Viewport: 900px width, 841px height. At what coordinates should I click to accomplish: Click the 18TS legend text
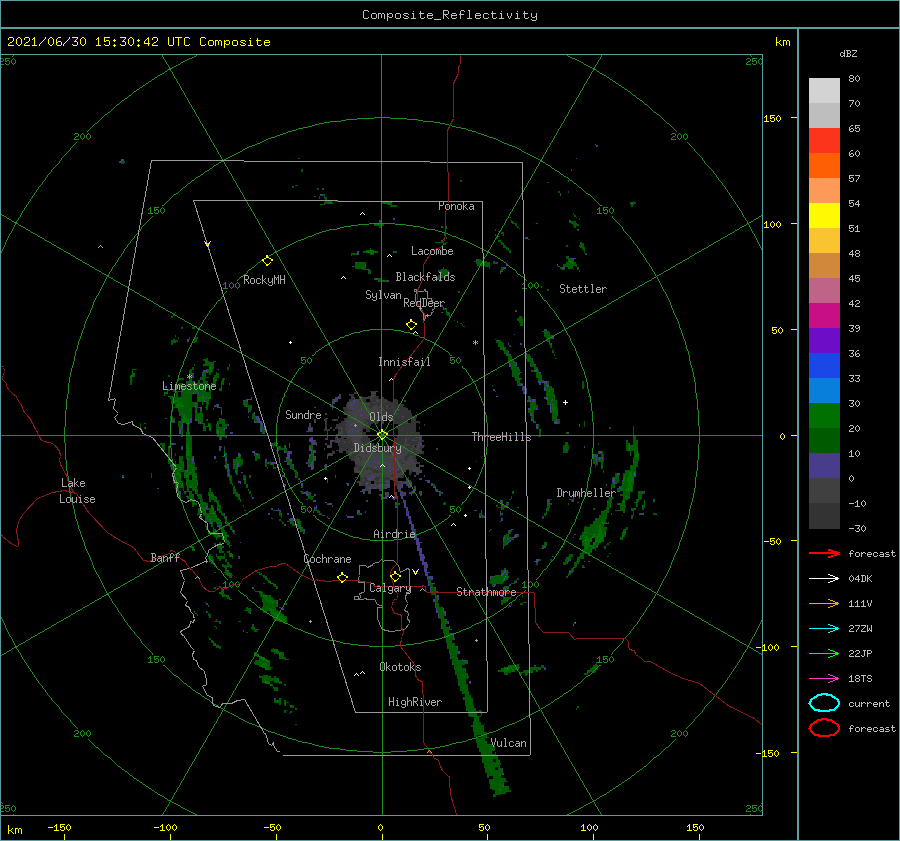[860, 679]
